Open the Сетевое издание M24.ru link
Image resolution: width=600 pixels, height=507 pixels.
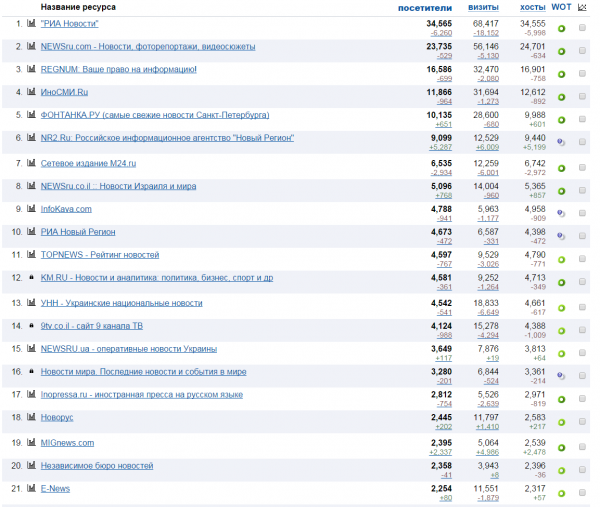point(88,162)
